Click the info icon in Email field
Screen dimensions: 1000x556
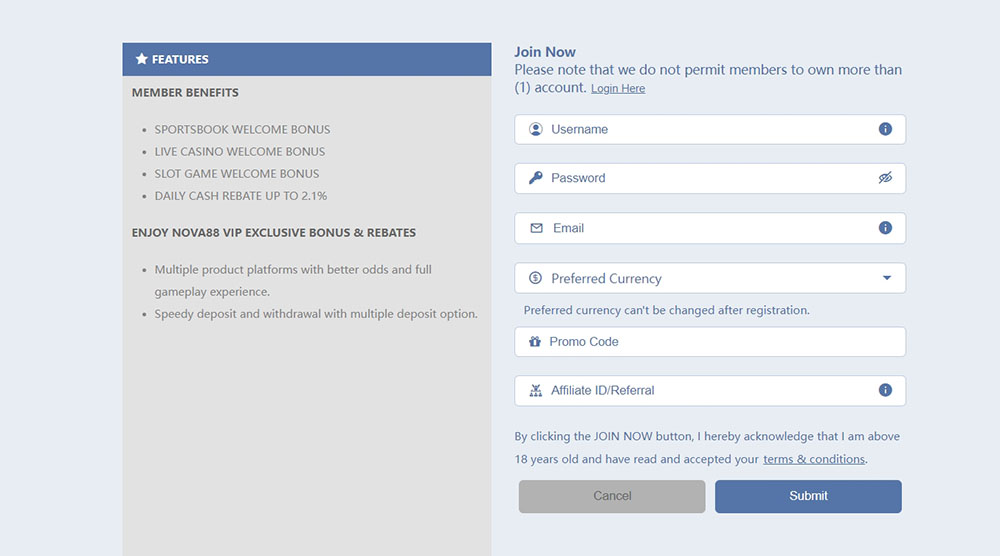[x=885, y=228]
